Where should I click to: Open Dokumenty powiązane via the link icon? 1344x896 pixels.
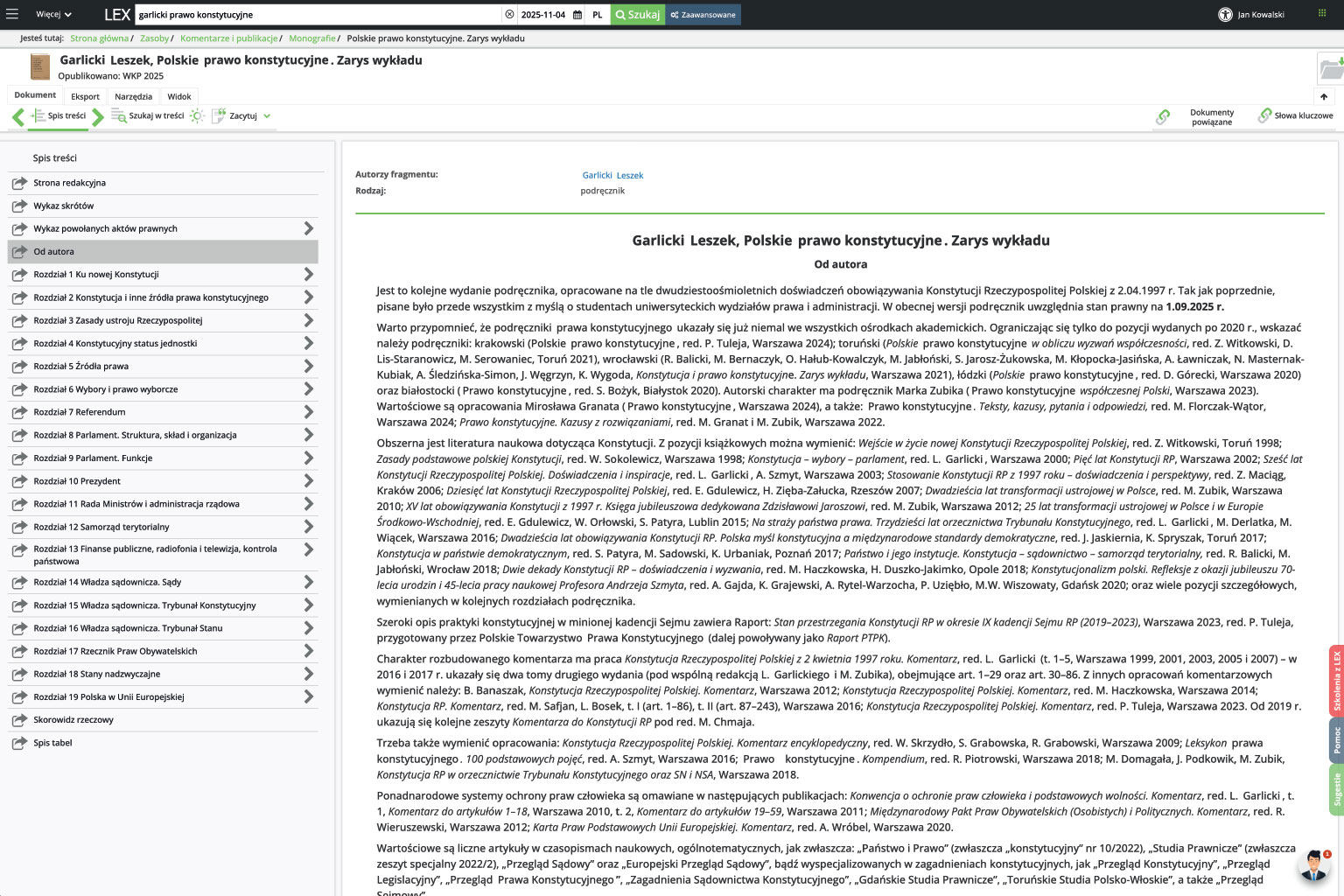coord(1164,115)
